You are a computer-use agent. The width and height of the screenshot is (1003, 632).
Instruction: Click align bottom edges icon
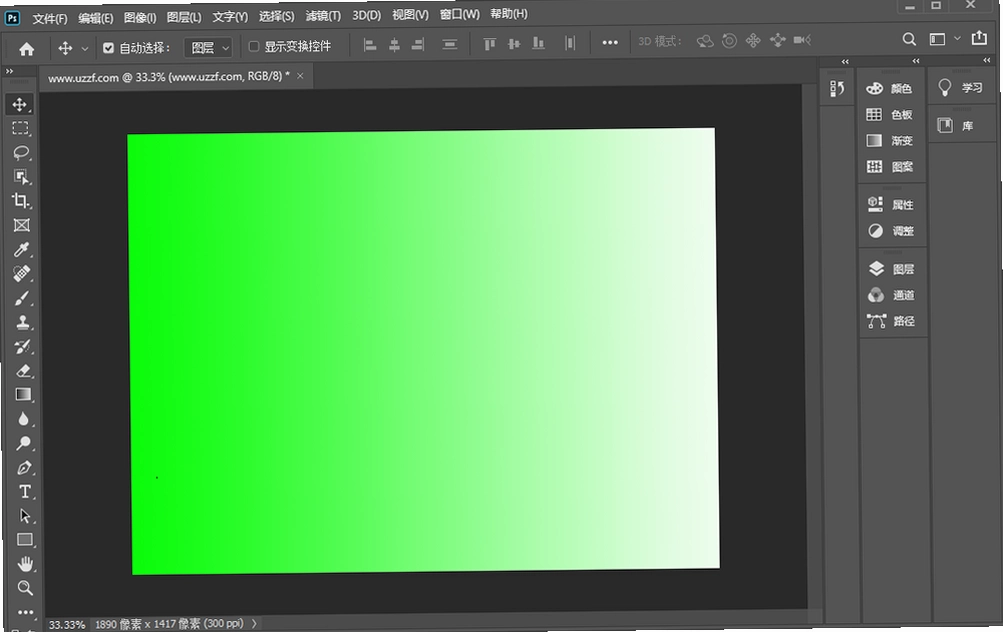tap(538, 43)
